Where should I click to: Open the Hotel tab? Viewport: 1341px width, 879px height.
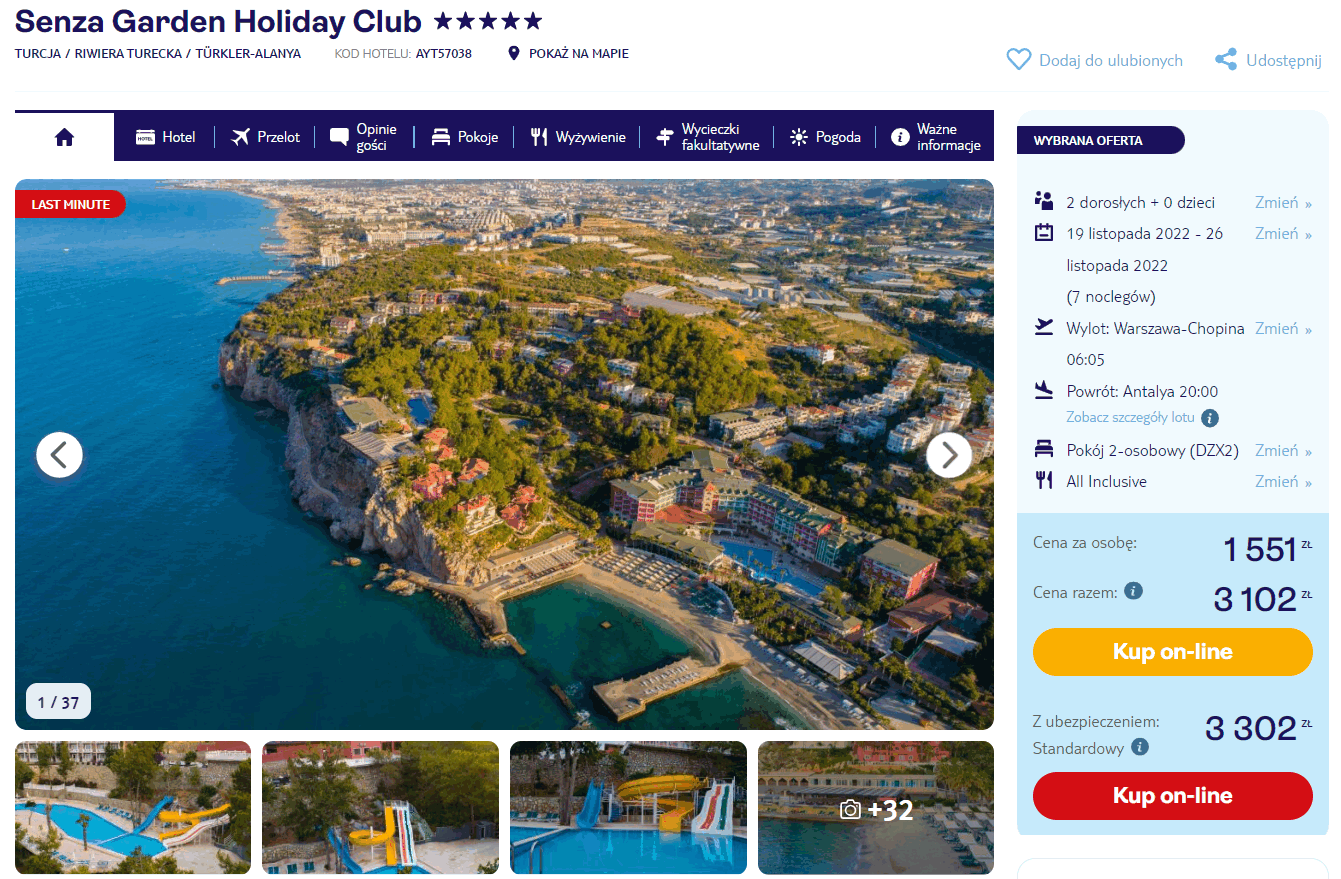coord(166,137)
